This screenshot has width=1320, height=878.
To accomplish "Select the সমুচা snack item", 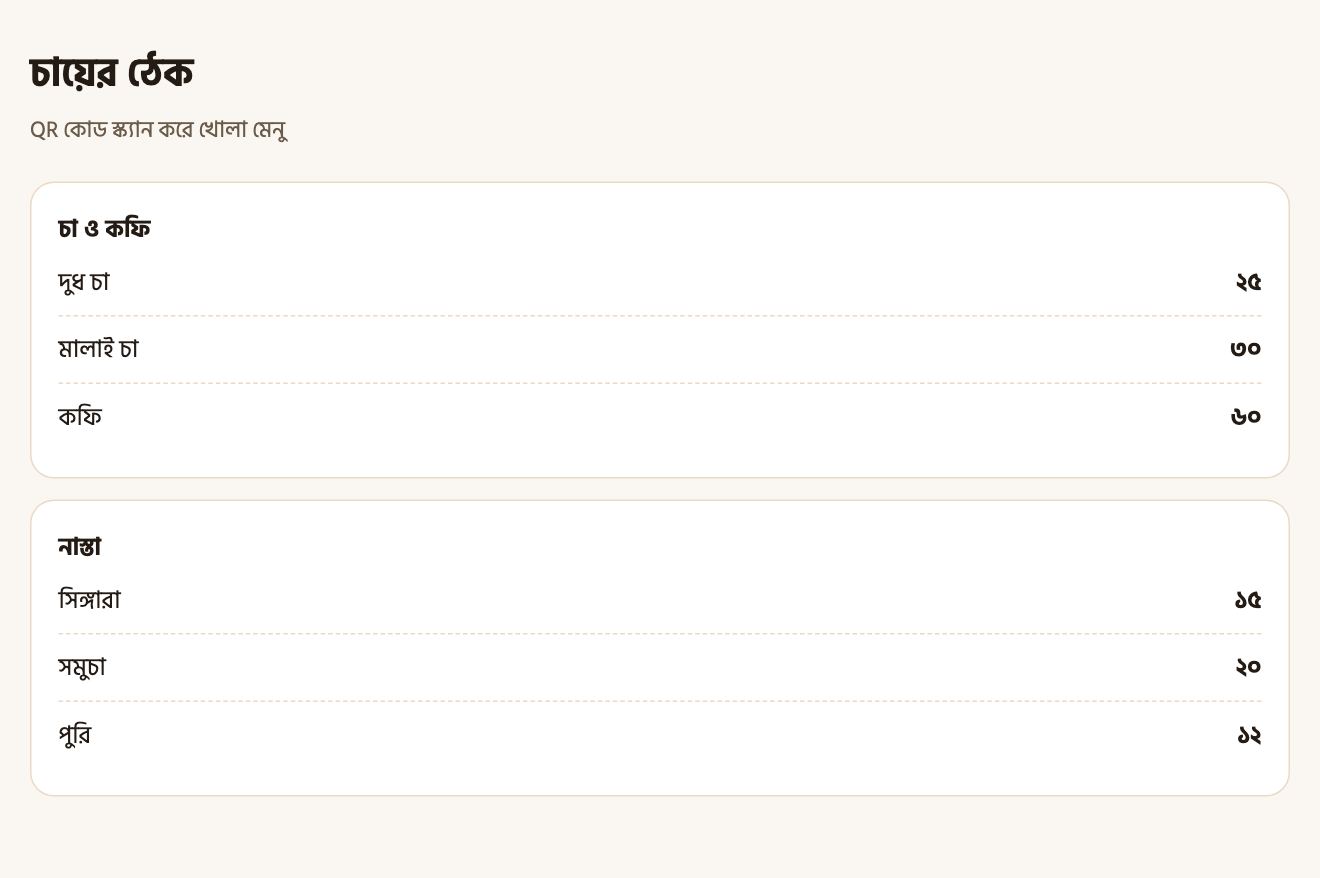I will click(x=82, y=667).
